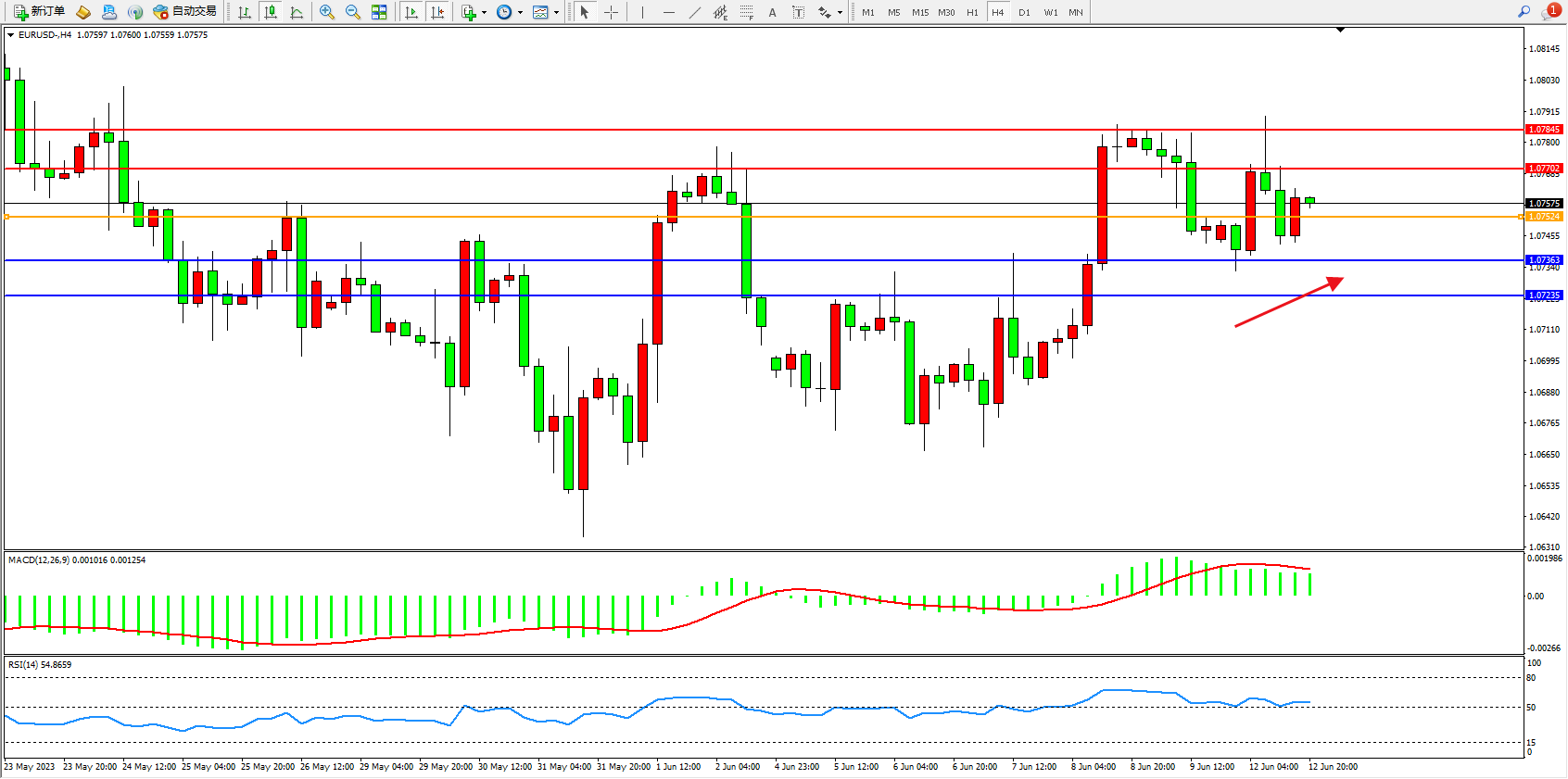Switch to the M15 timeframe
The width and height of the screenshot is (1568, 779).
pyautogui.click(x=919, y=12)
